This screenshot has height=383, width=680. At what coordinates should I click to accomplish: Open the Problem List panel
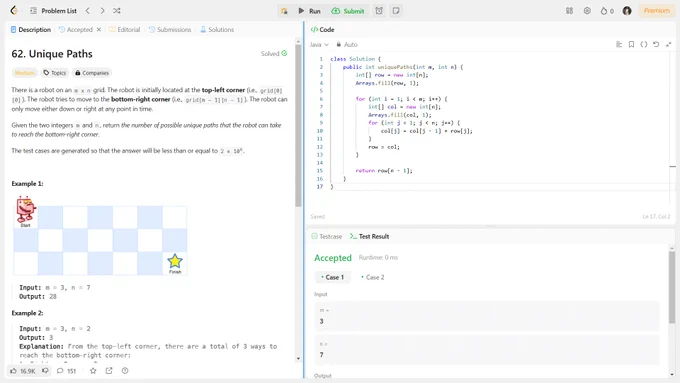53,11
